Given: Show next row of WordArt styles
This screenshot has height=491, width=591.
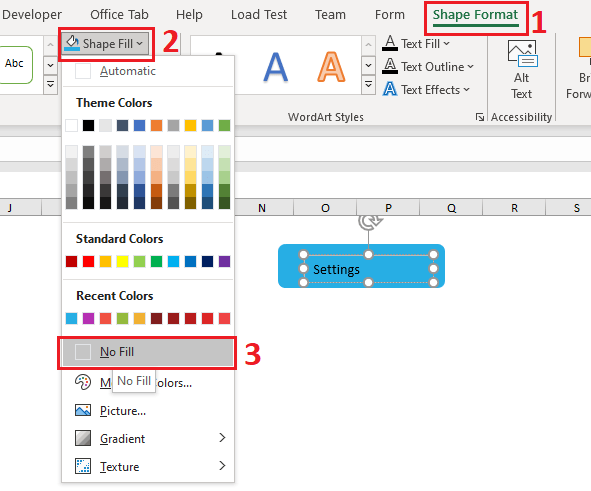Looking at the screenshot, I should 368,65.
